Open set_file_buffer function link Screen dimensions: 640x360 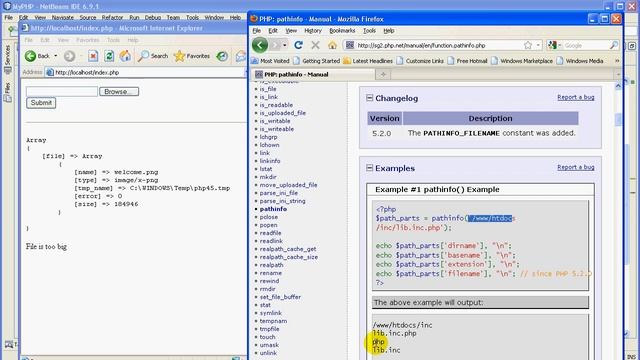(x=280, y=297)
